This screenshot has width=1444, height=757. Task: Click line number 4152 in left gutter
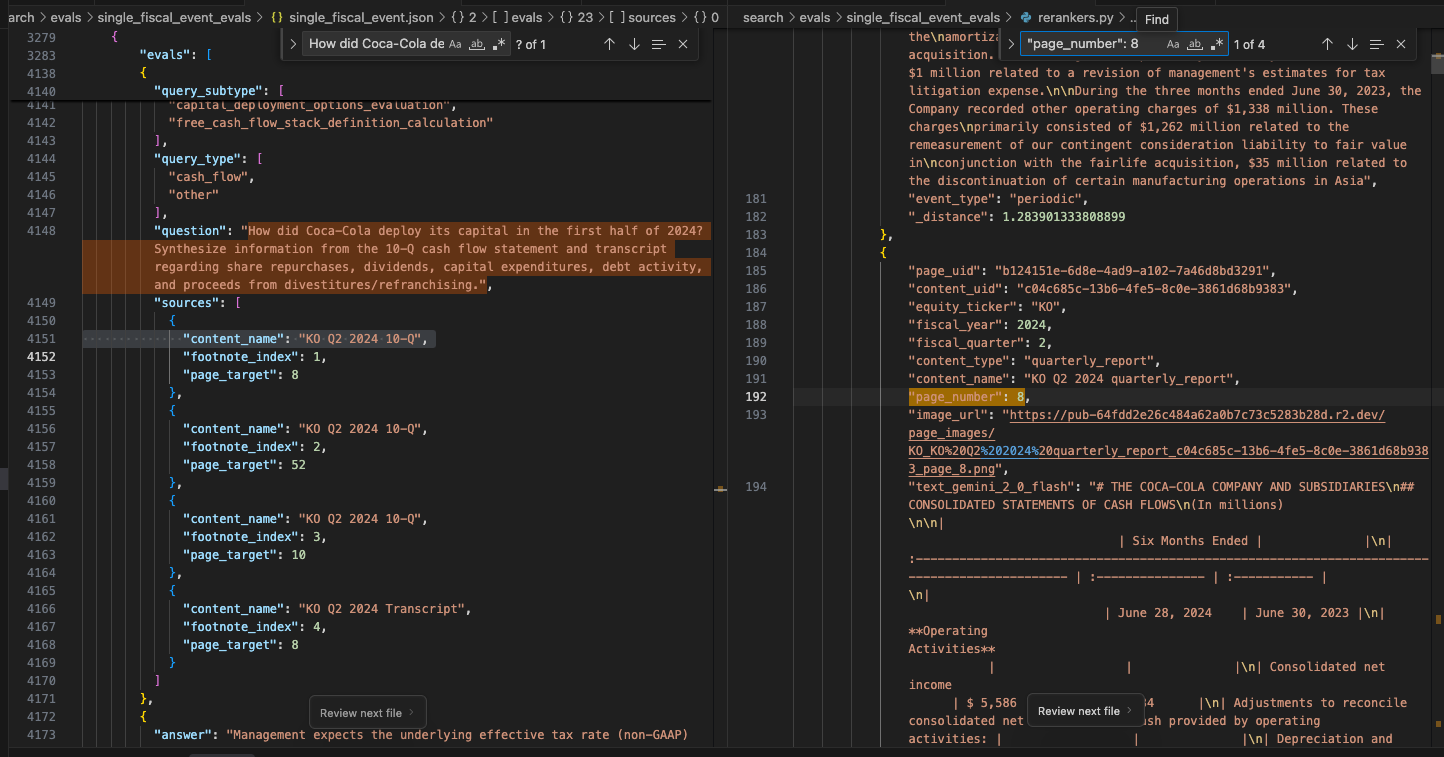[x=41, y=357]
